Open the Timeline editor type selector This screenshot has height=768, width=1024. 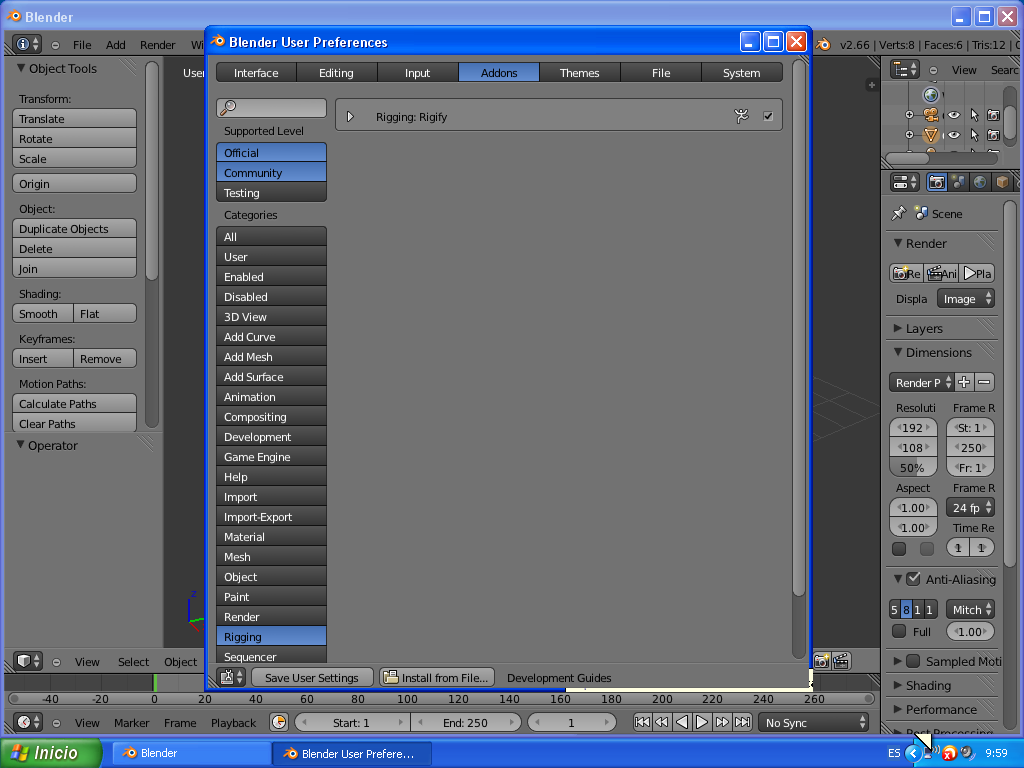pyautogui.click(x=28, y=722)
